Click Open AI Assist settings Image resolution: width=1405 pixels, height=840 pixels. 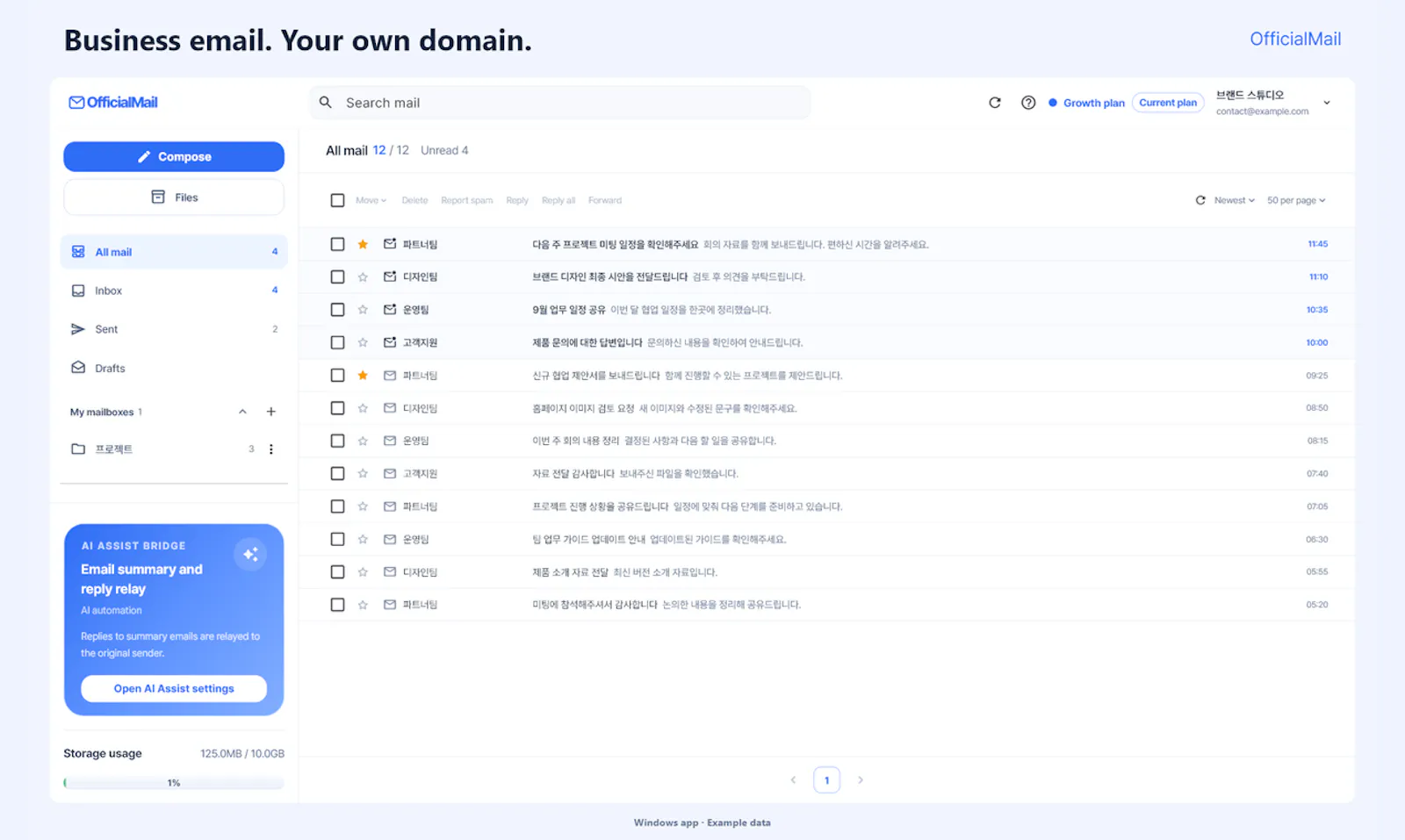point(174,689)
